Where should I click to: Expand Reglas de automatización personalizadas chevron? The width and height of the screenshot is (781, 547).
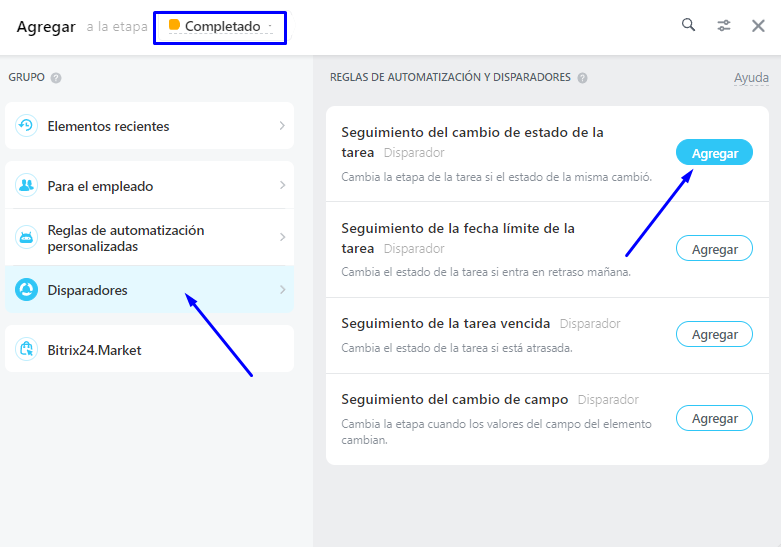click(x=282, y=238)
